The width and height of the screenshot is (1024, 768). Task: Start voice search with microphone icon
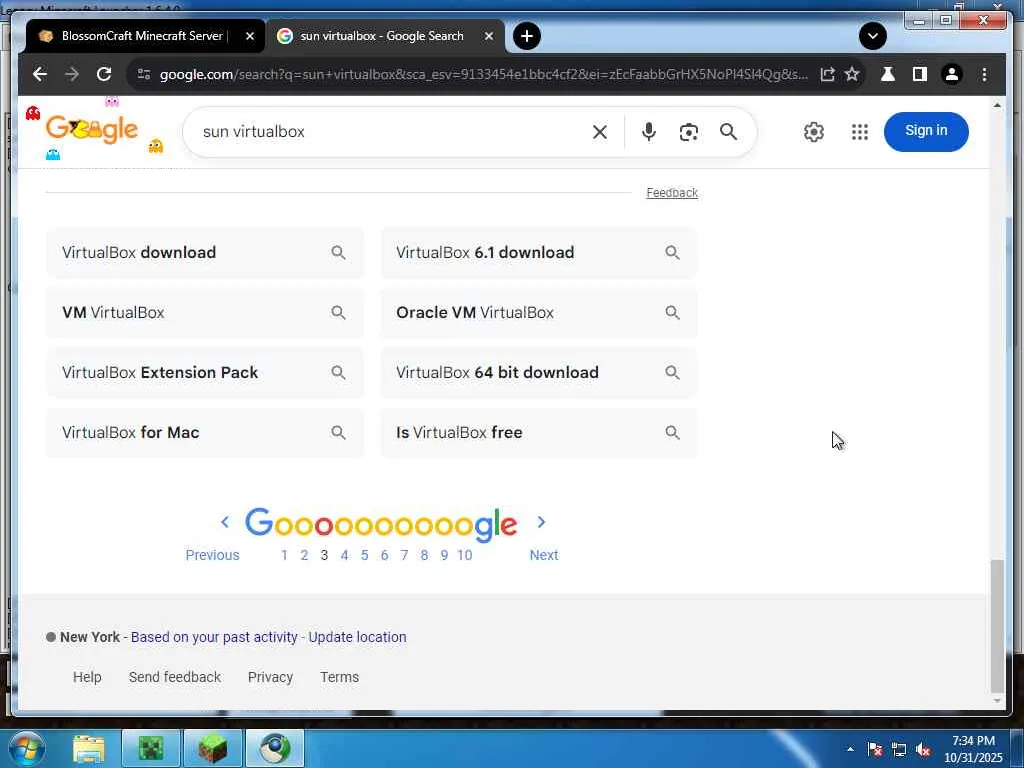tap(648, 132)
